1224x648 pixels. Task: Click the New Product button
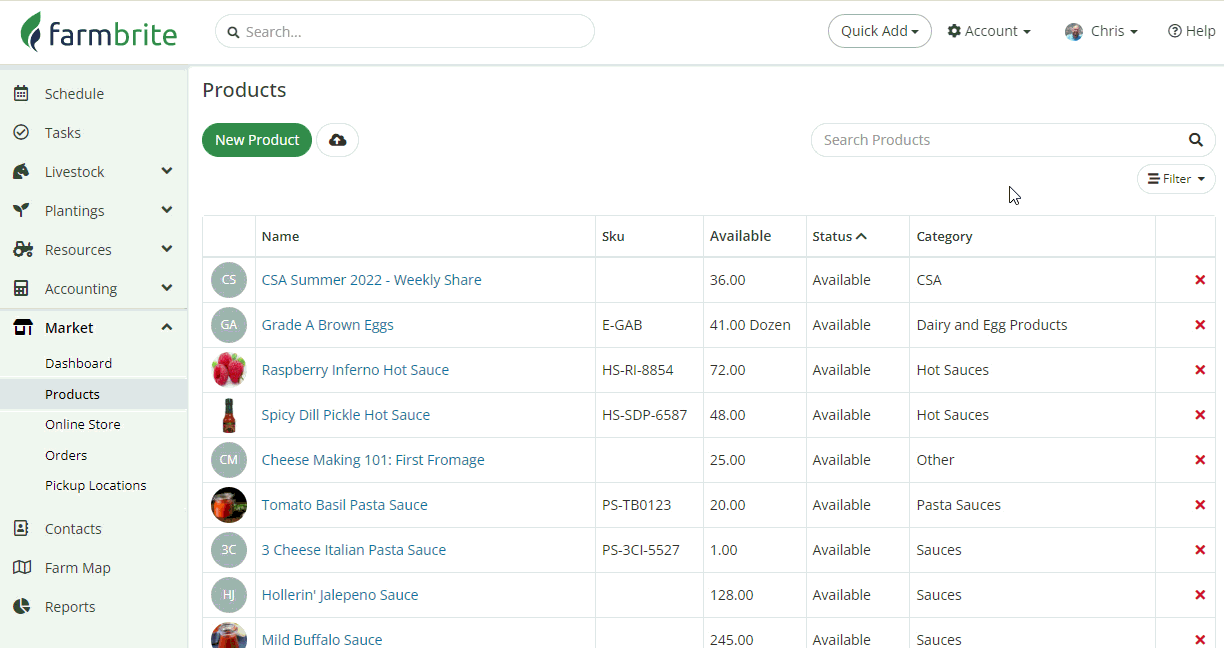pyautogui.click(x=257, y=140)
